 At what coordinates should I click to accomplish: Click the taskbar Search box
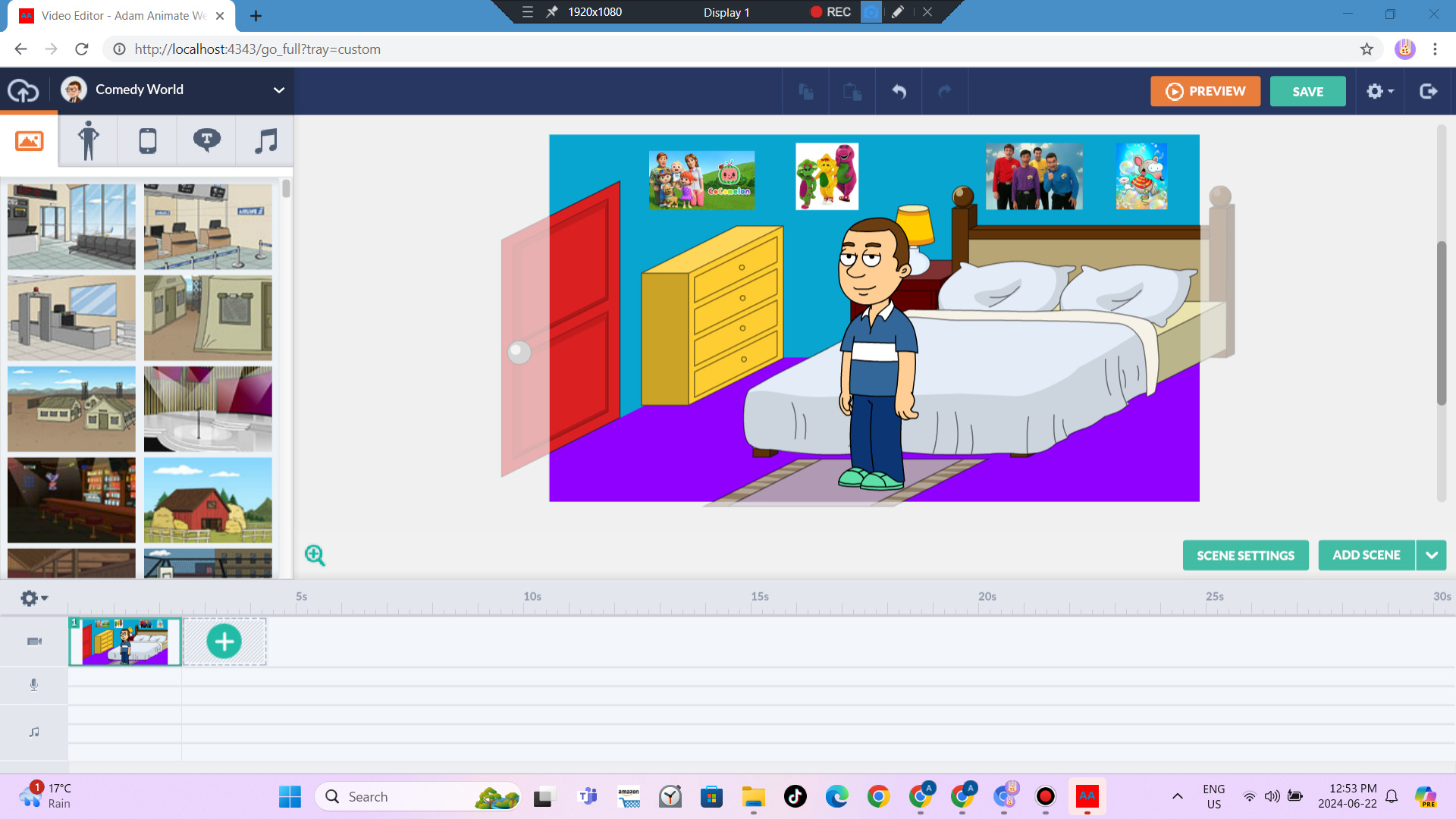418,796
